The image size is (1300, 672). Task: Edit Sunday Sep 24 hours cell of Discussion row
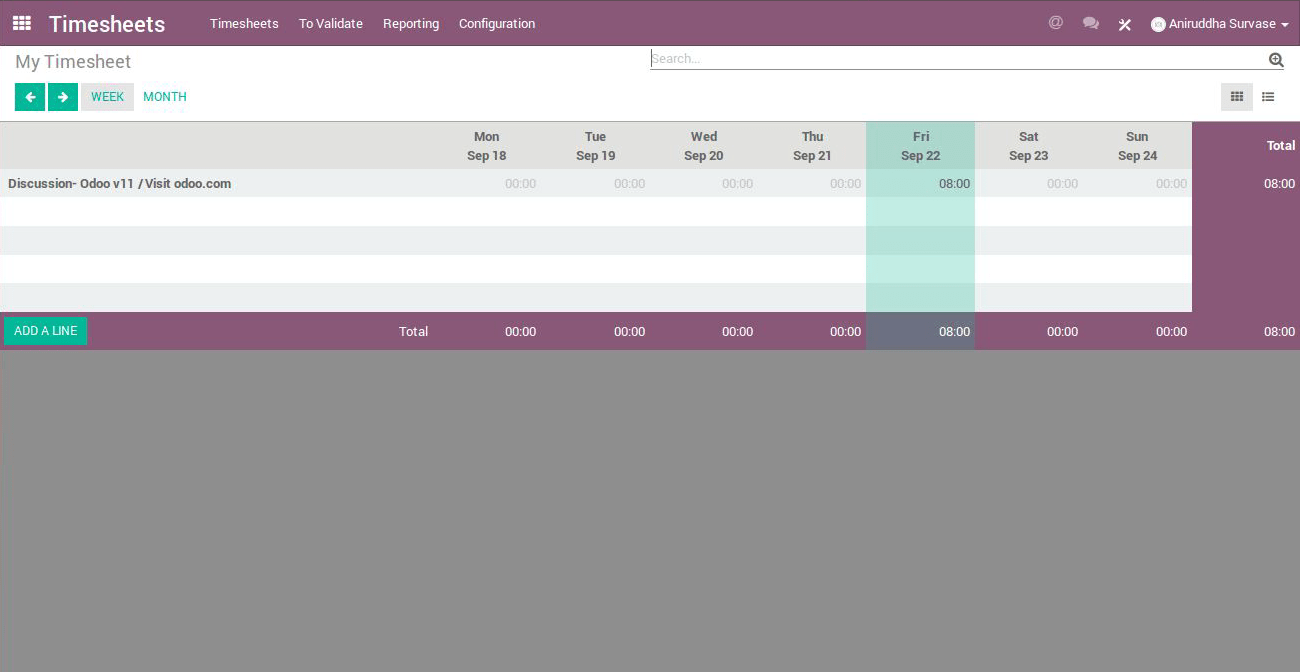(1138, 184)
